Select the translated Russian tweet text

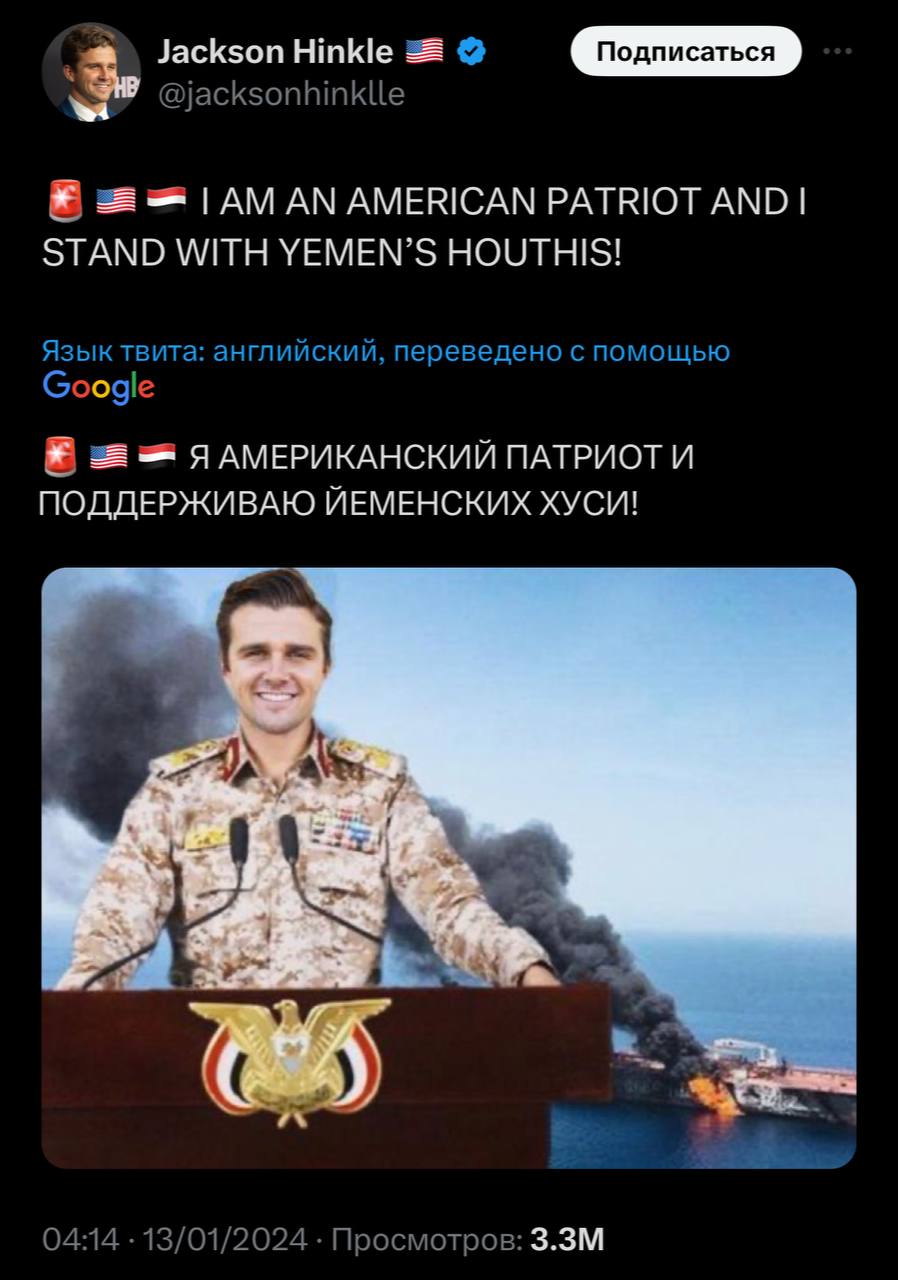(x=366, y=479)
